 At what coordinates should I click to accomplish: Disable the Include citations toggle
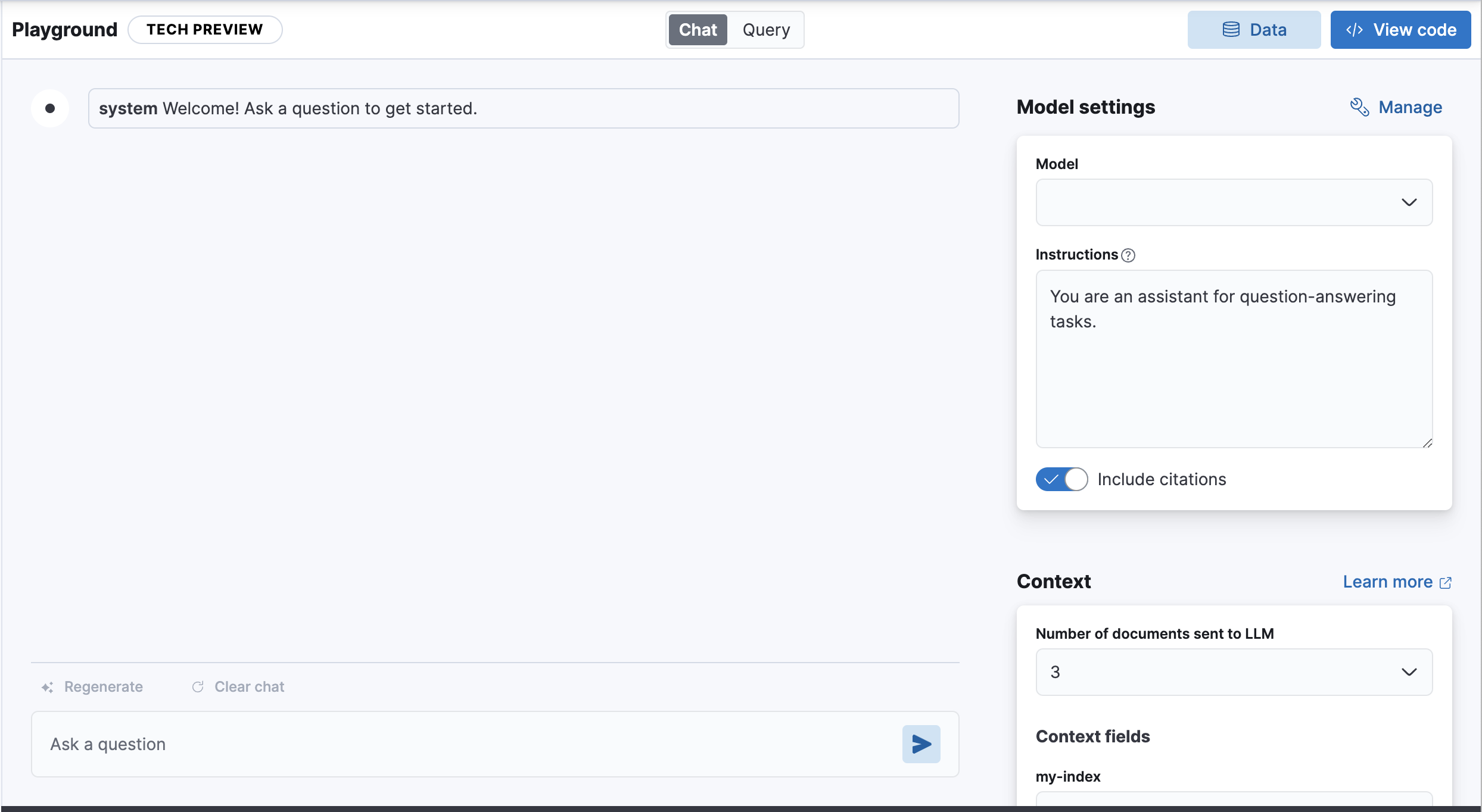click(1060, 479)
